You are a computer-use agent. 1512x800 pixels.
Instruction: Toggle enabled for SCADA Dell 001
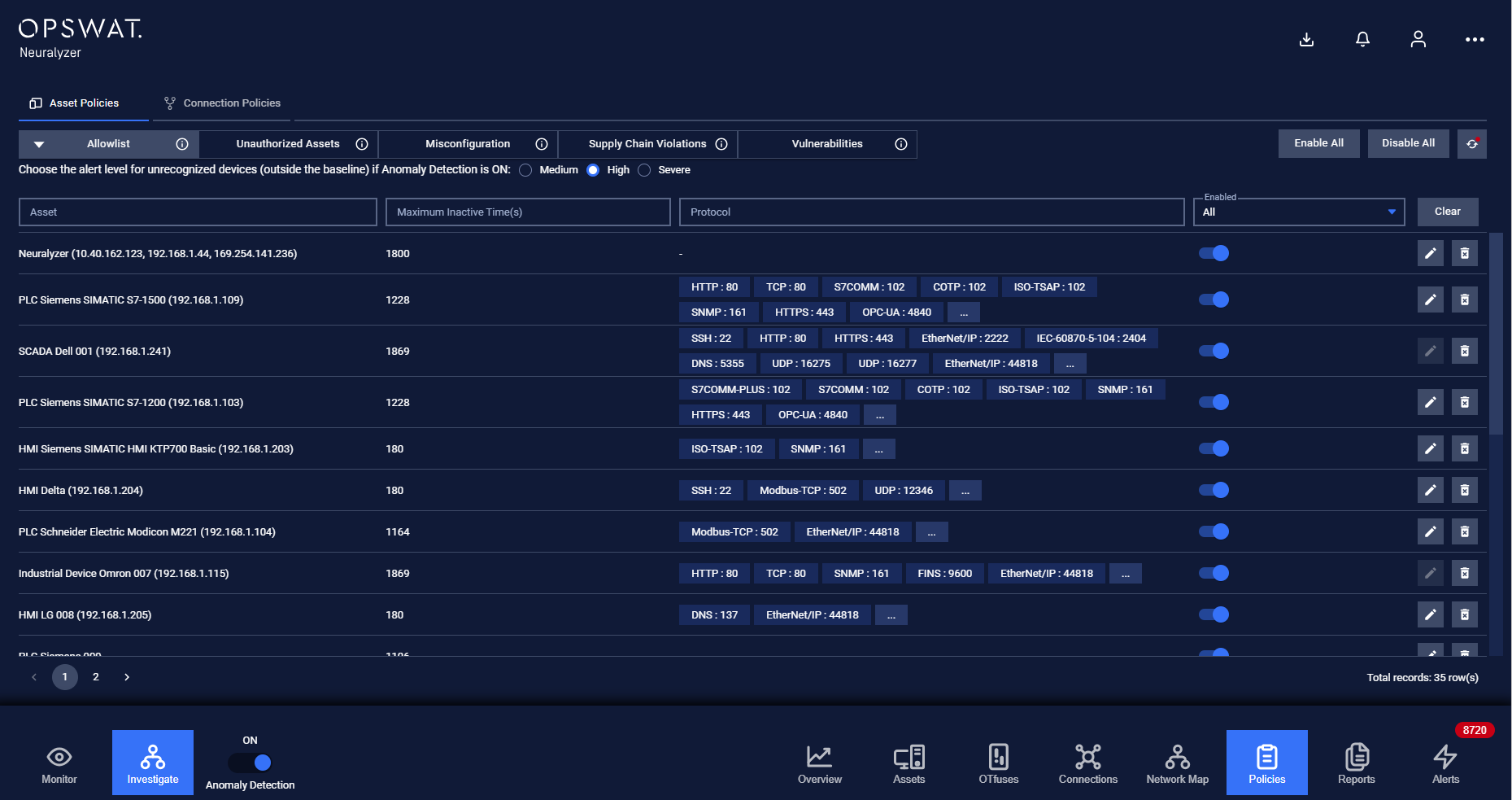click(x=1214, y=351)
